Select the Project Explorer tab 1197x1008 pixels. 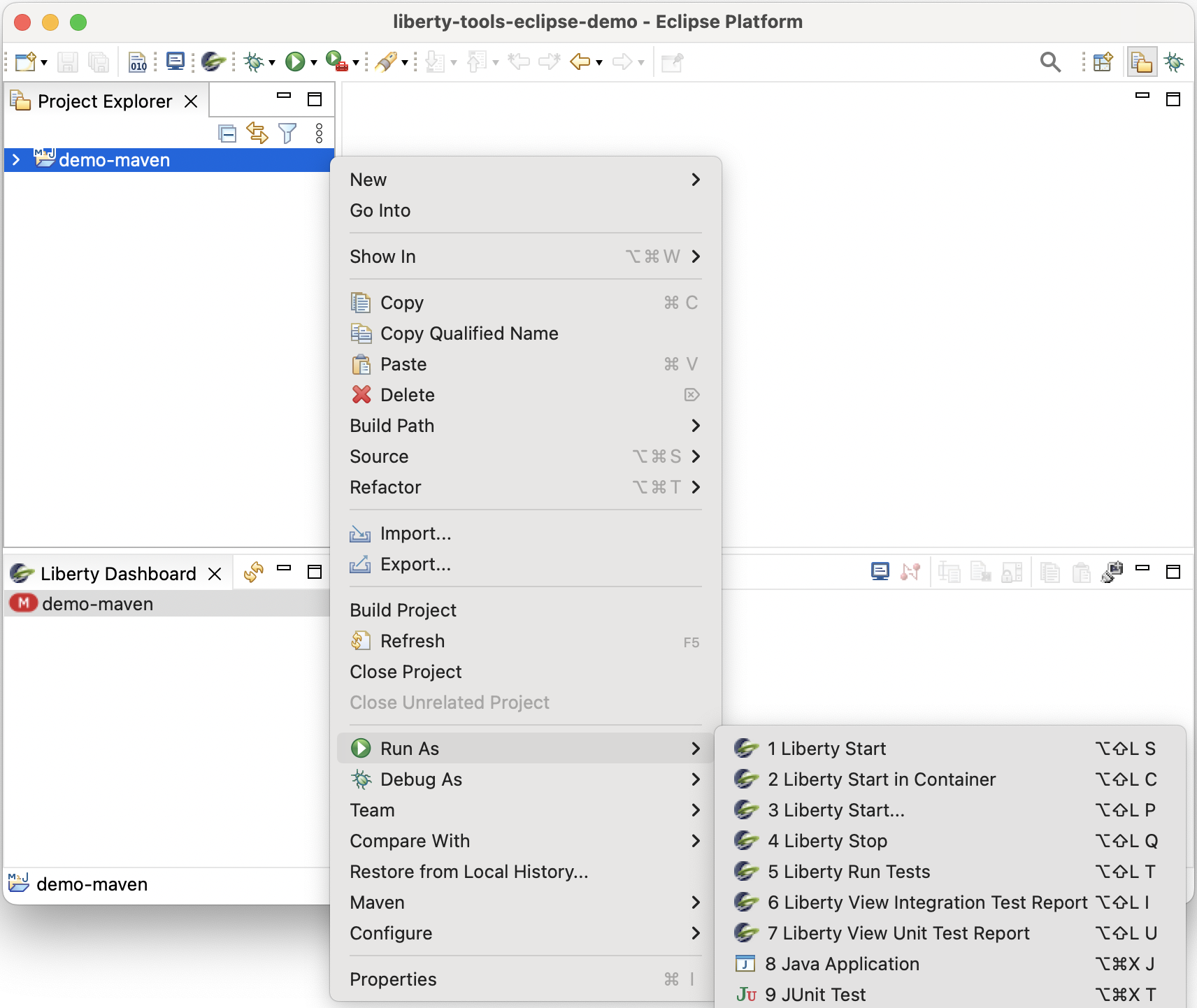pos(105,101)
